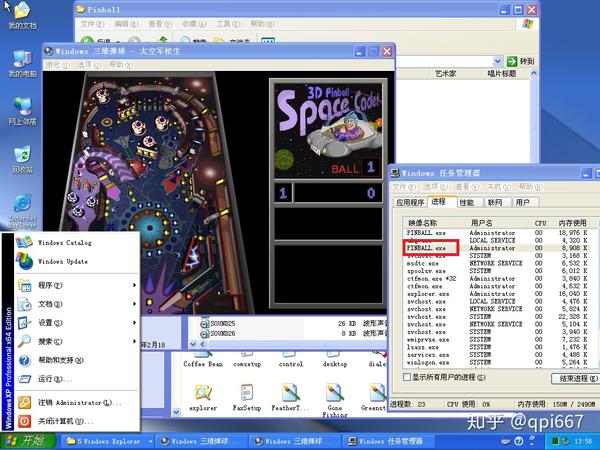This screenshot has width=600, height=450.
Task: Click the system clock showing 13:56
Action: 583,441
